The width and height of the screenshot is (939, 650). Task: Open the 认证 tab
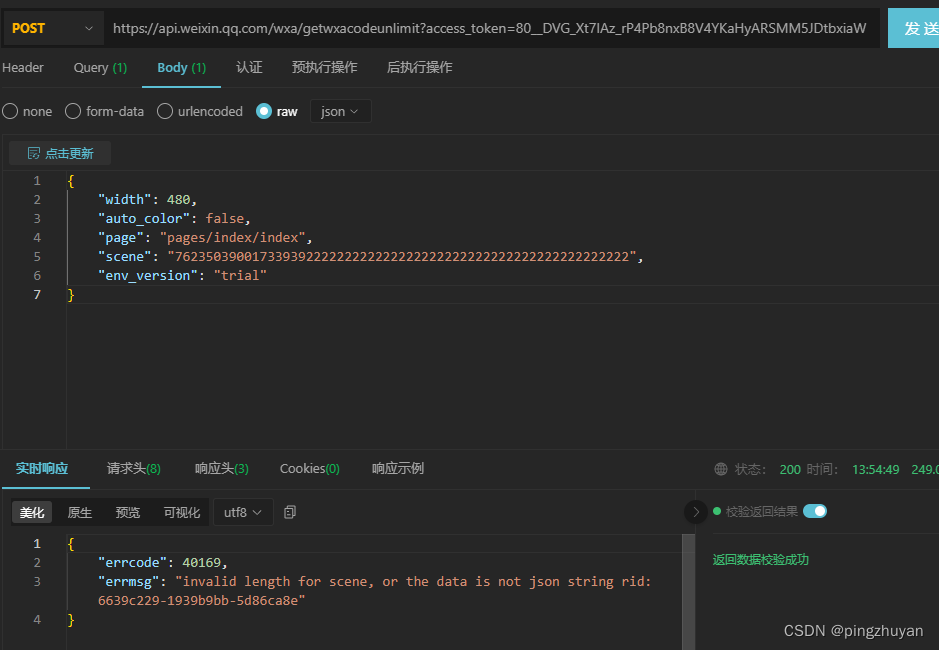click(249, 67)
